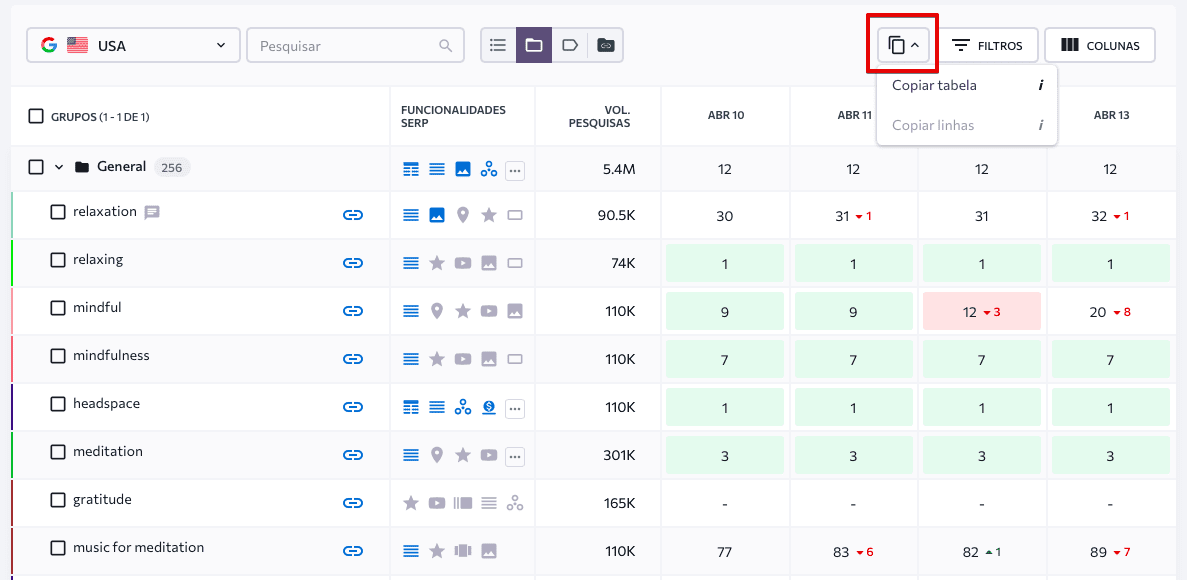Toggle the select-all Grupos checkbox
This screenshot has height=580, width=1187.
(36, 117)
